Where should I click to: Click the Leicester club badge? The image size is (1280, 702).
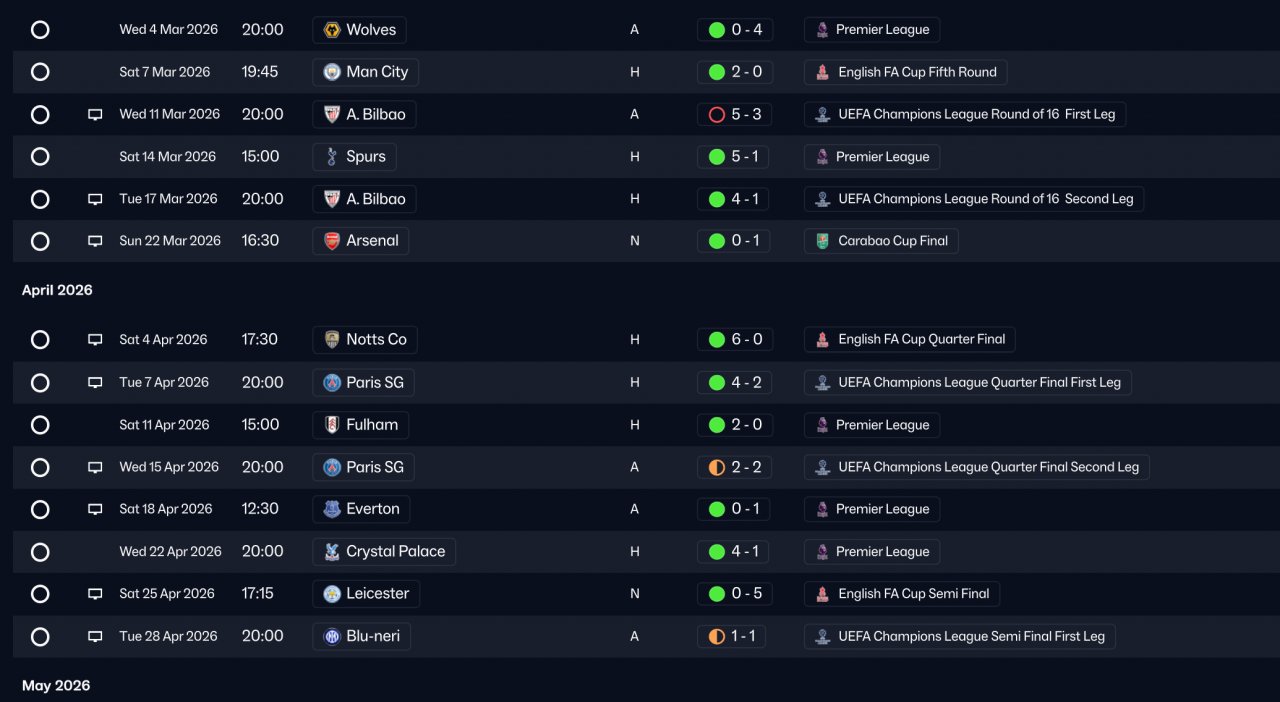[332, 594]
